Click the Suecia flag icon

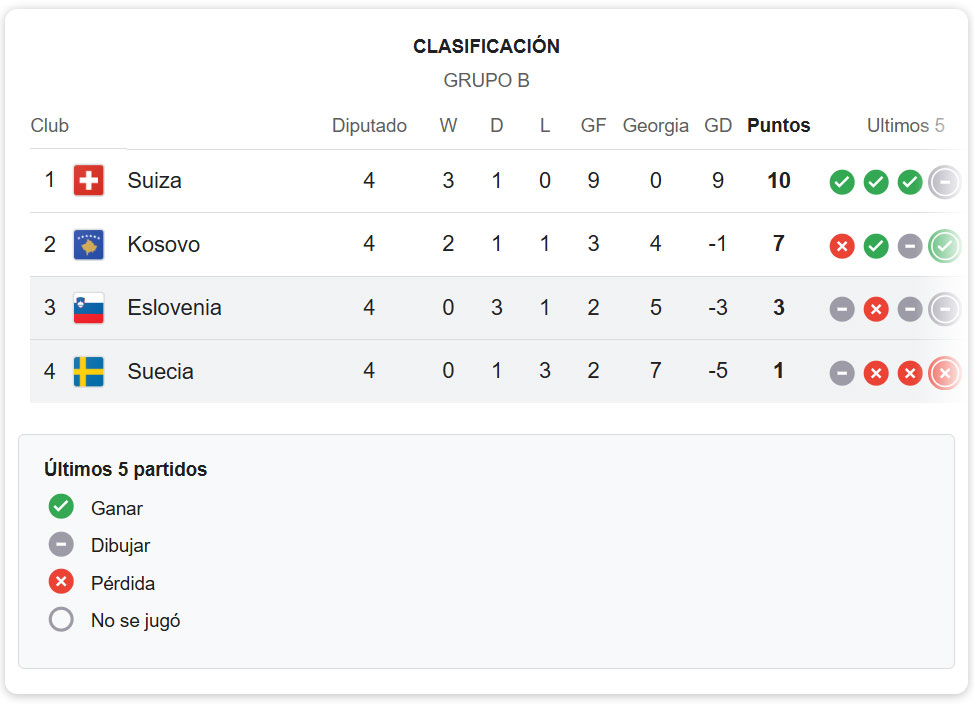(x=89, y=372)
